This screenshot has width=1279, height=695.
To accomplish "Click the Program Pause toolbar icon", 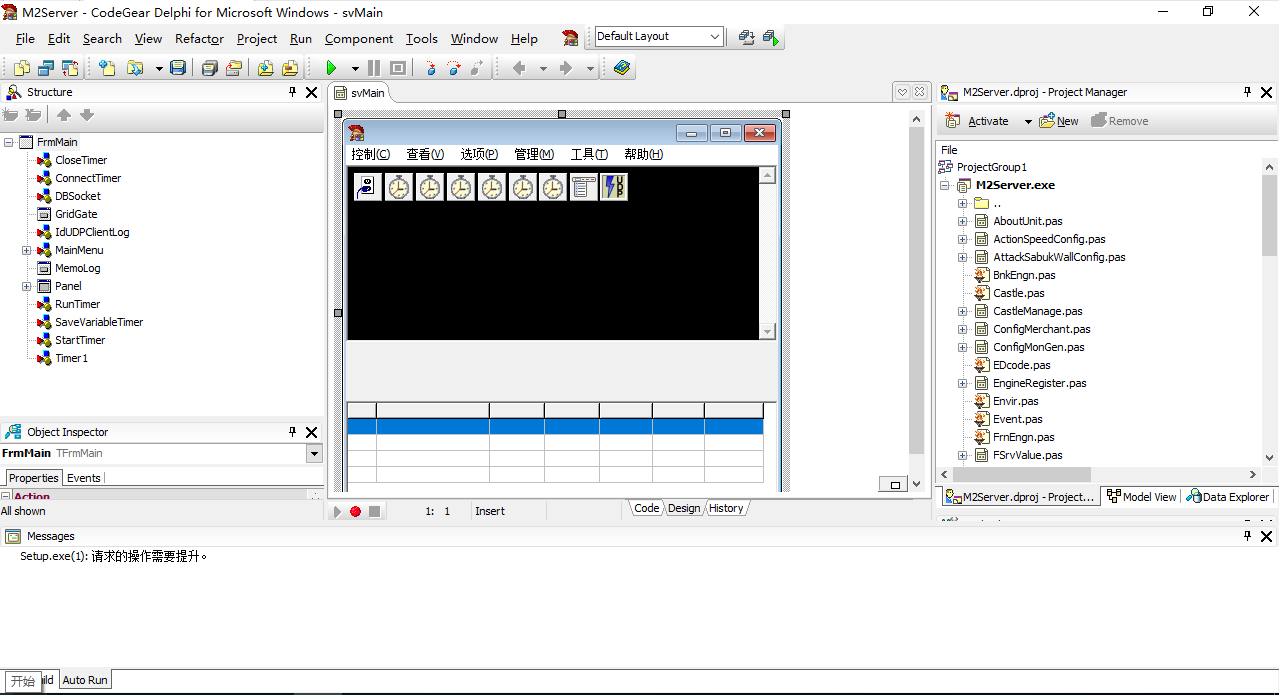I will click(x=374, y=68).
